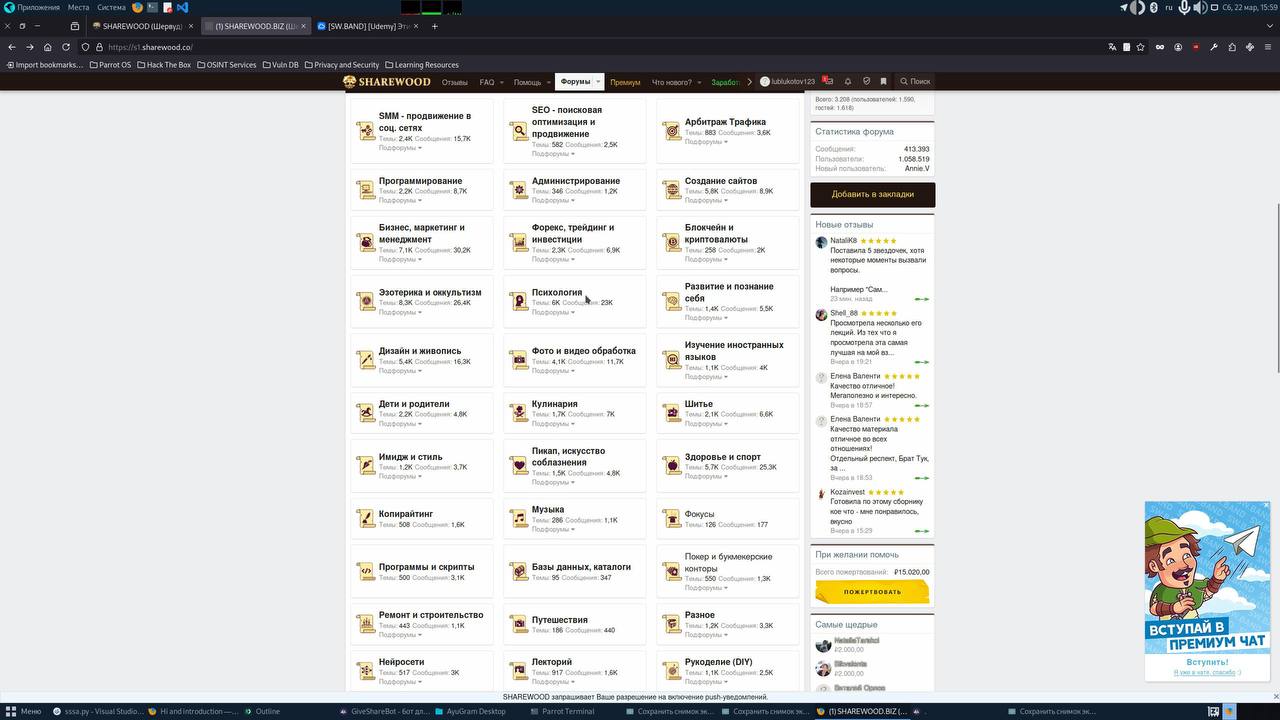
Task: Expand Подфорумы under Психология
Action: [552, 312]
